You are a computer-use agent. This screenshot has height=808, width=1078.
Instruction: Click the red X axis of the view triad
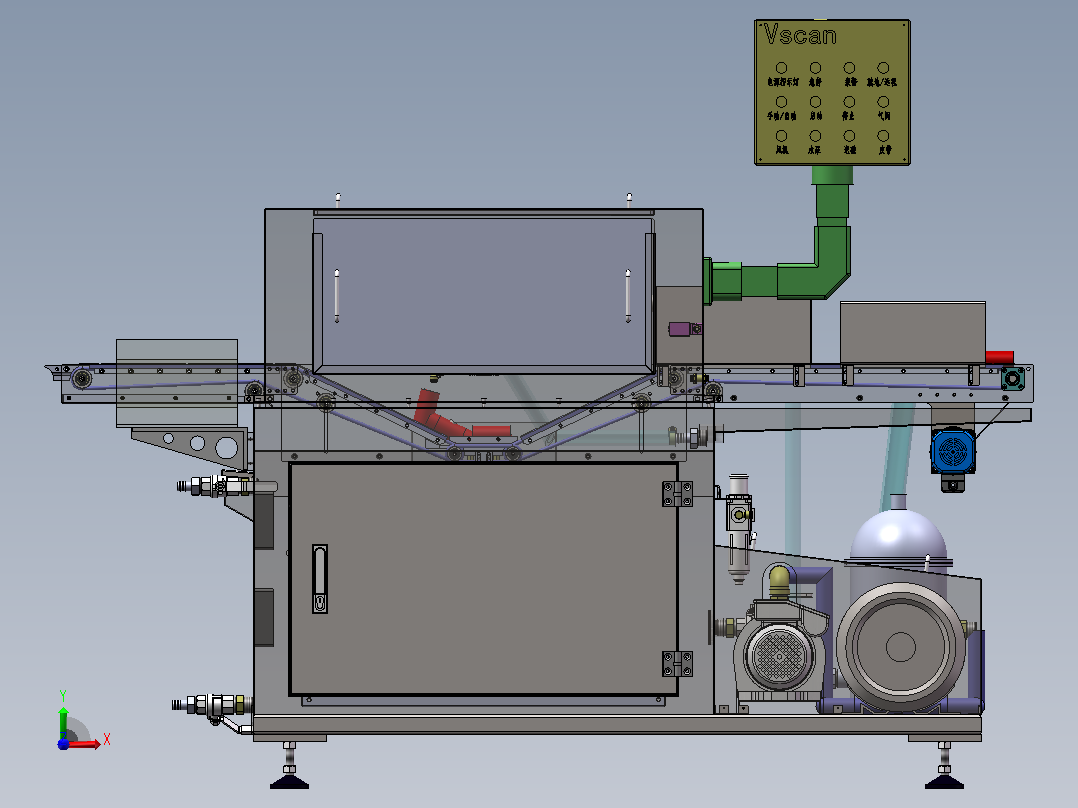click(x=84, y=743)
